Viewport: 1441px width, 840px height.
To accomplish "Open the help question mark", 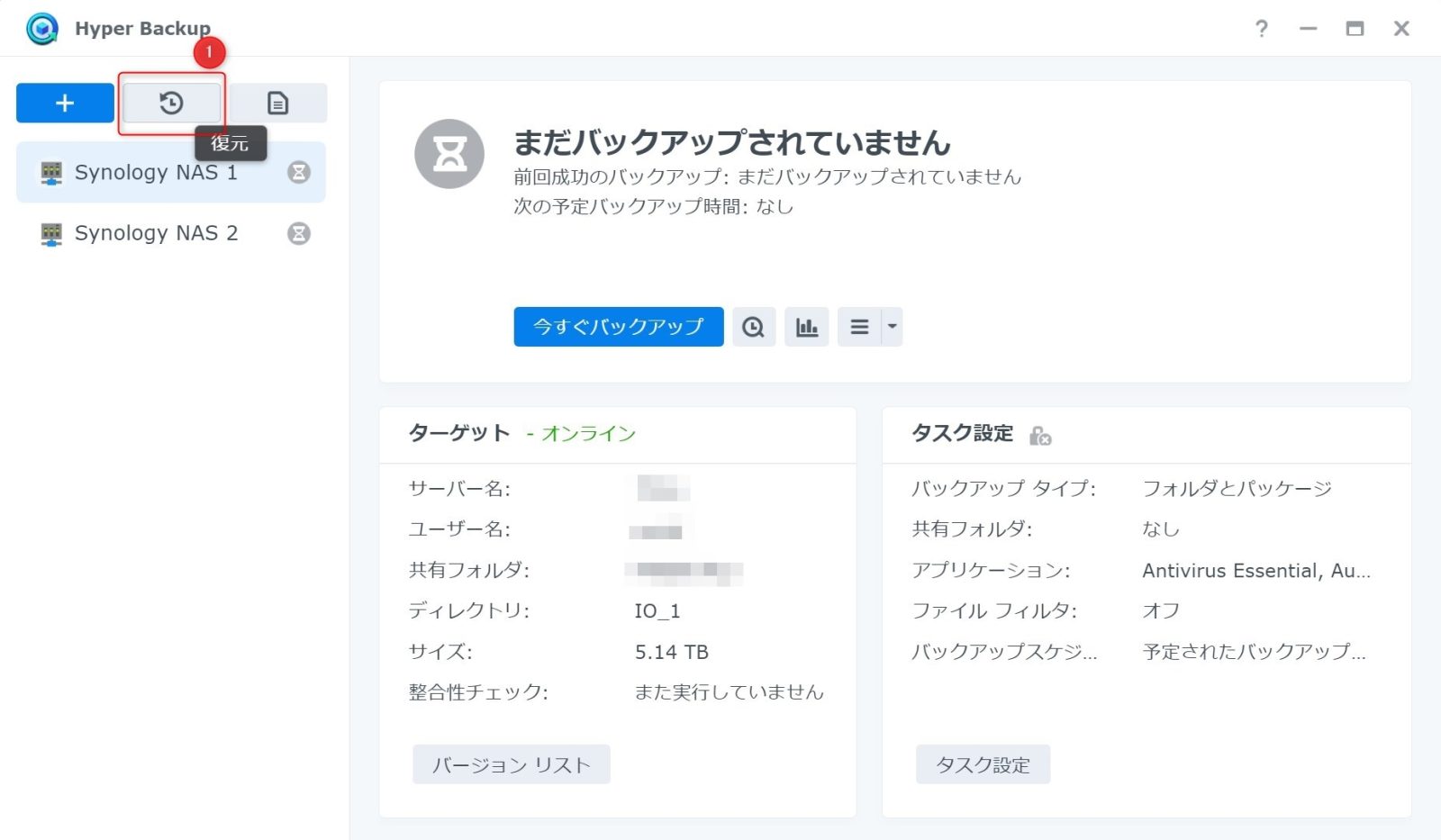I will point(1261,29).
